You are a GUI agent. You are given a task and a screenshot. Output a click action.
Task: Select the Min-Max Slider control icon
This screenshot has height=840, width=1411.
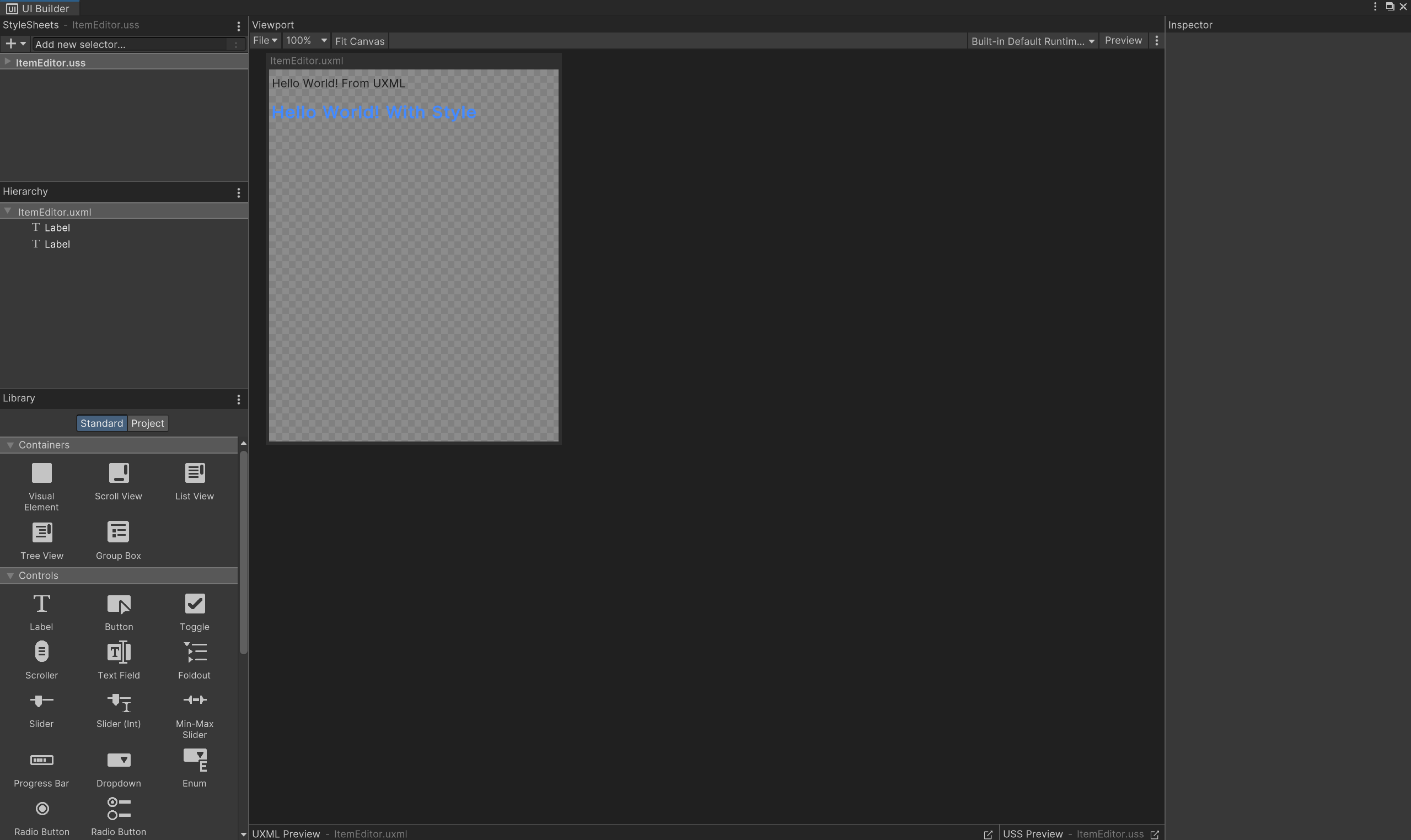click(x=195, y=700)
